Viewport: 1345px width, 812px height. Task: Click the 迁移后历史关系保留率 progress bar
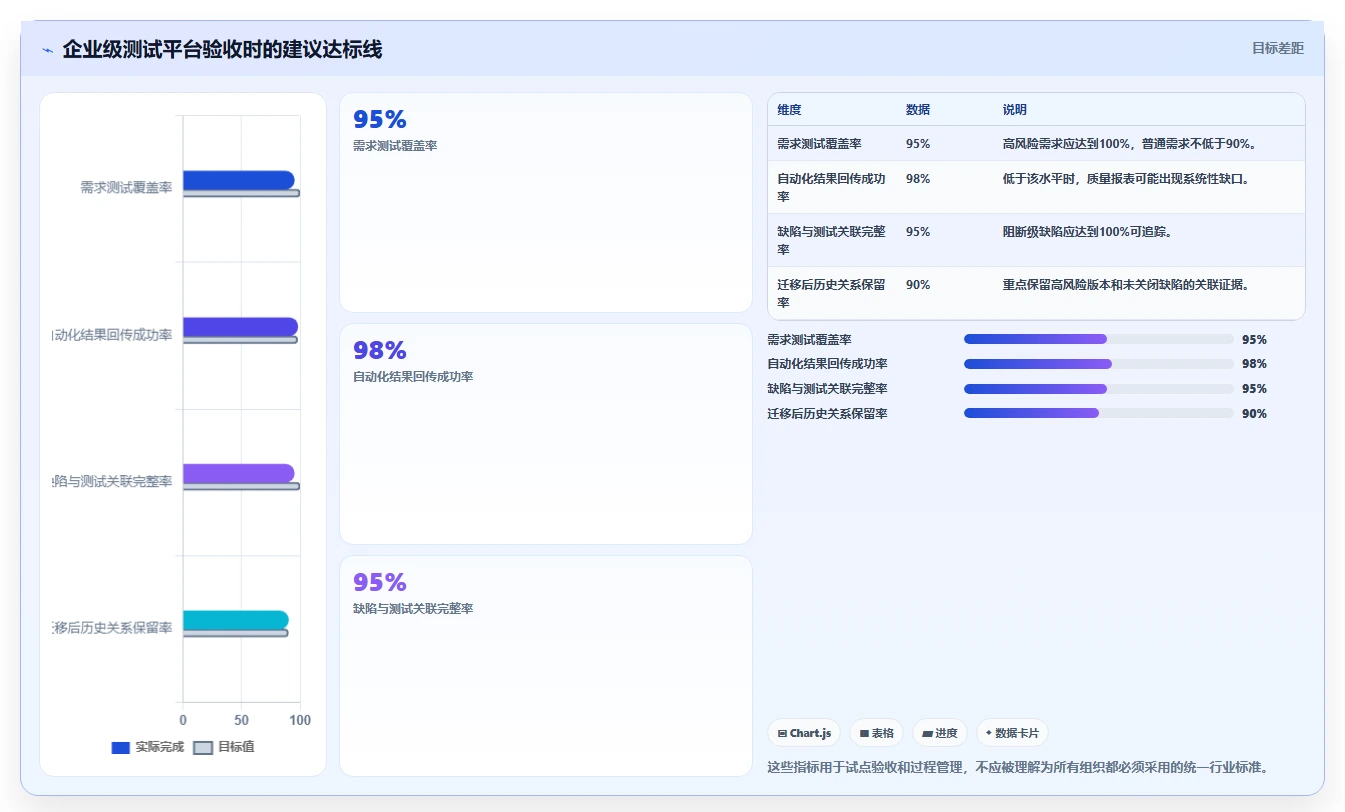click(x=1098, y=414)
